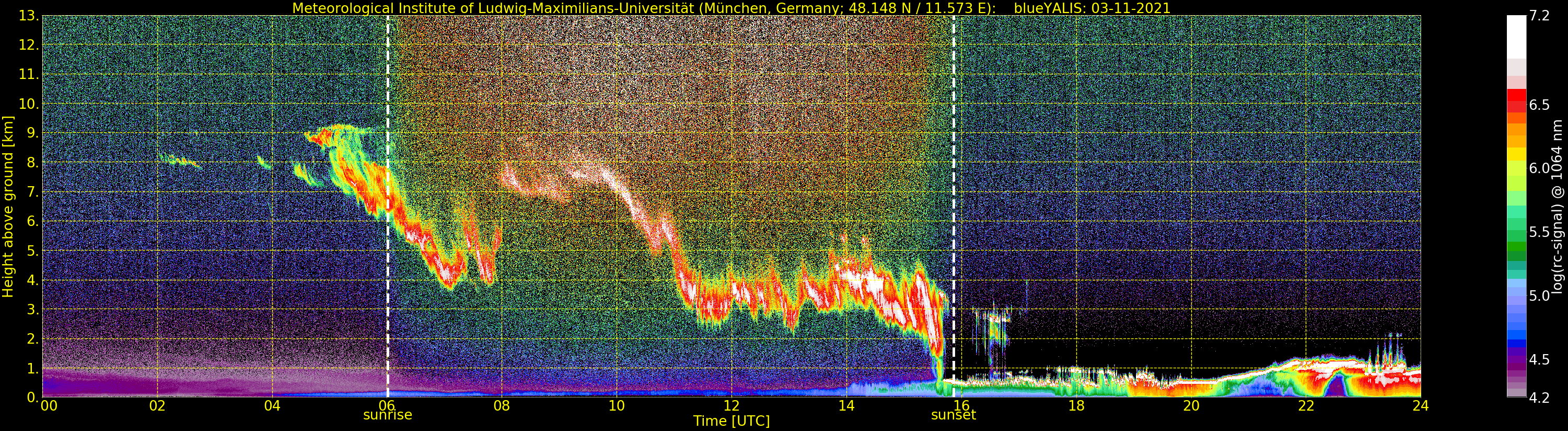Click the '6.0' colorbar value
The image size is (1568, 431).
pos(1539,168)
